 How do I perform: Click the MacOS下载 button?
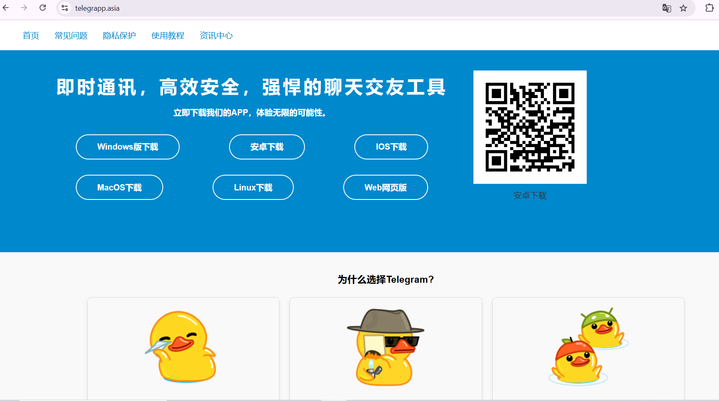pos(119,187)
